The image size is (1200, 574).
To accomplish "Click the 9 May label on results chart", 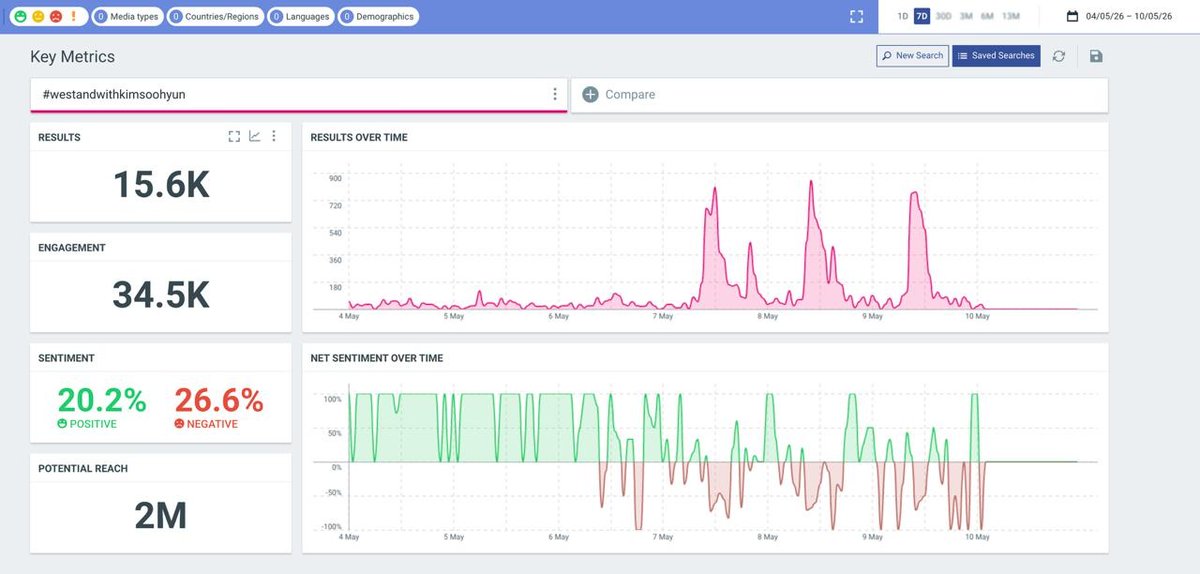I will pos(872,317).
